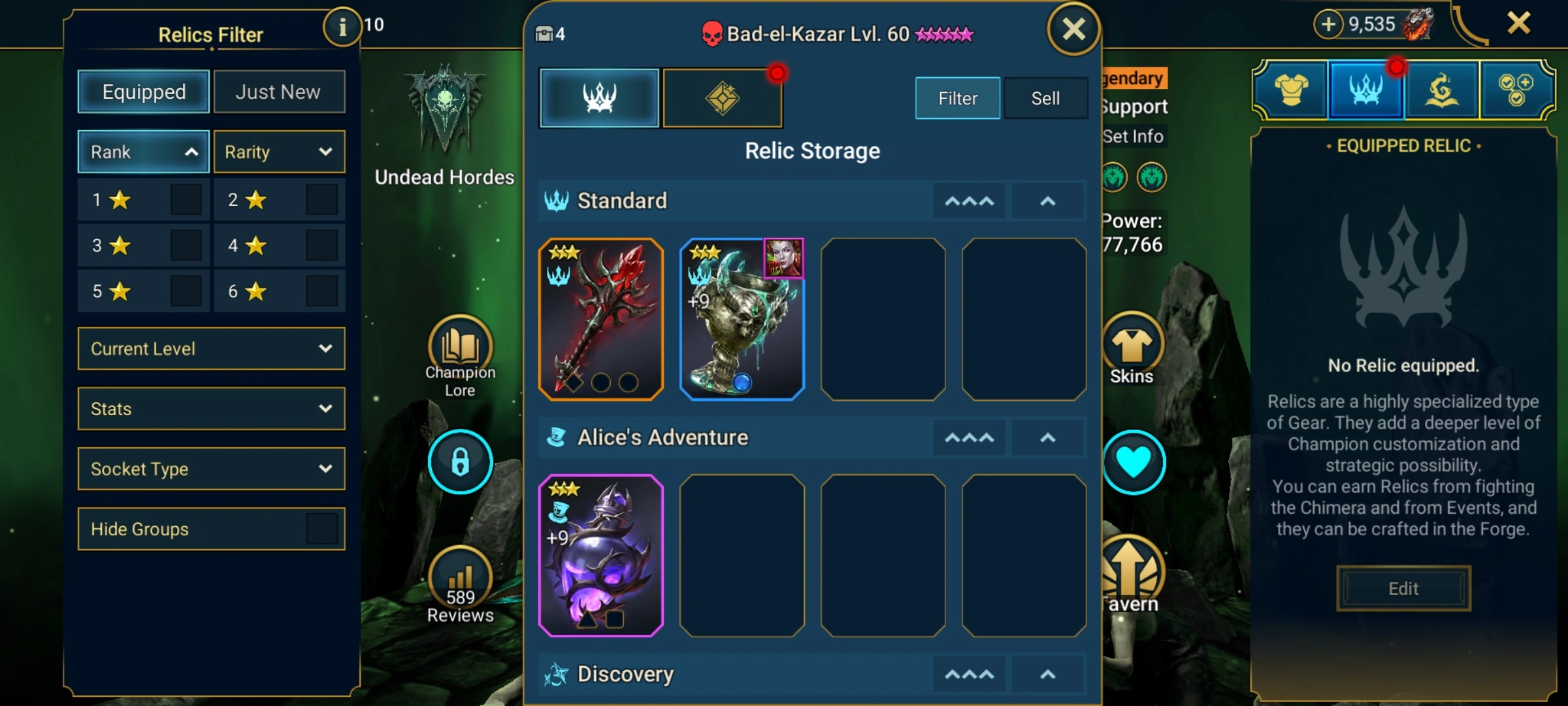Click the Sell button
Viewport: 1568px width, 706px height.
pyautogui.click(x=1045, y=98)
